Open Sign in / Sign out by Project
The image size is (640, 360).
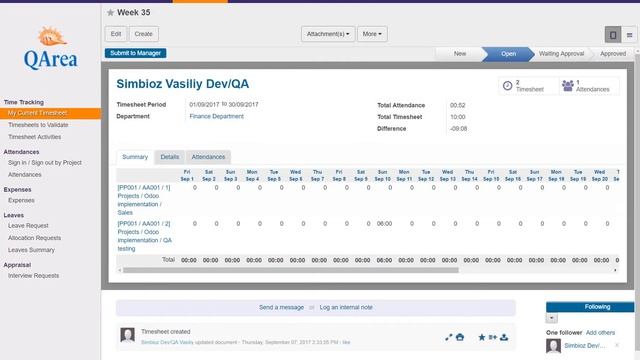click(45, 162)
